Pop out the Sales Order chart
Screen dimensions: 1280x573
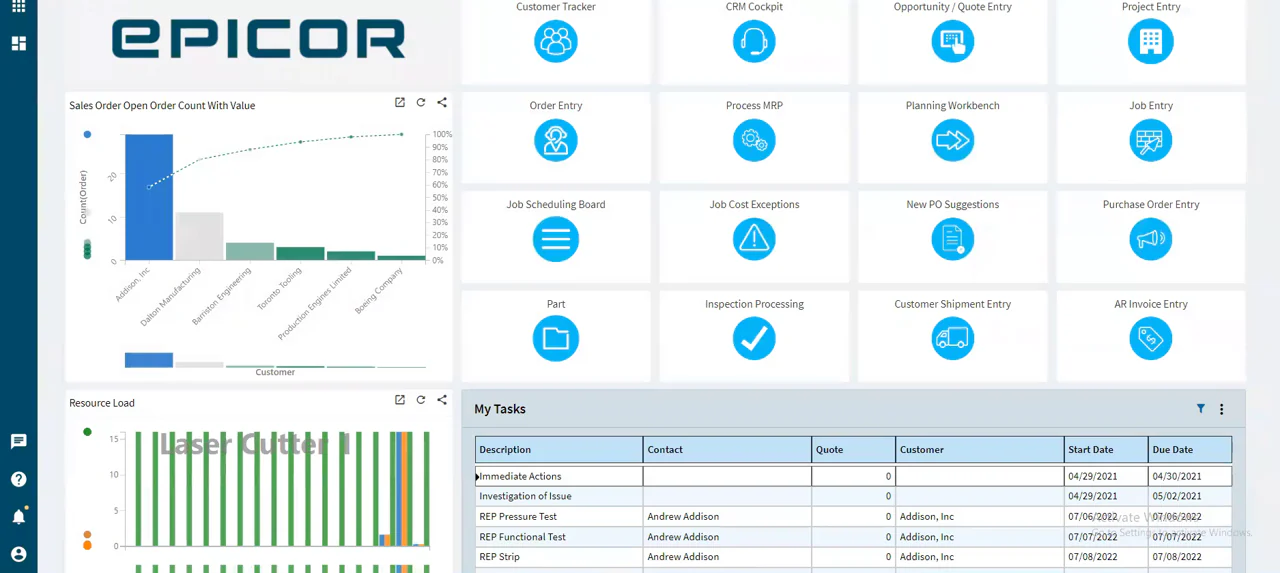(x=400, y=103)
